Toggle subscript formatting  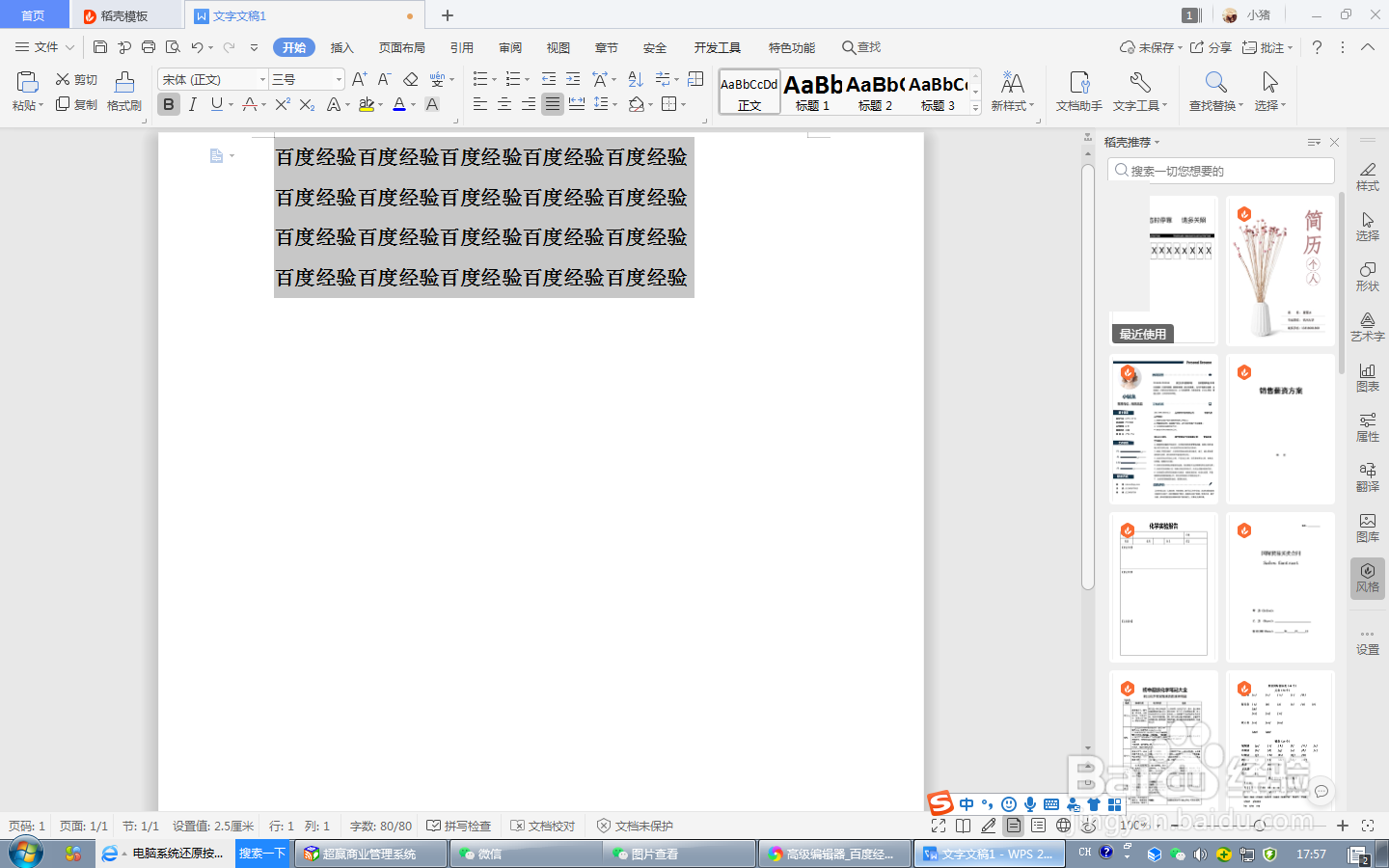pos(307,104)
